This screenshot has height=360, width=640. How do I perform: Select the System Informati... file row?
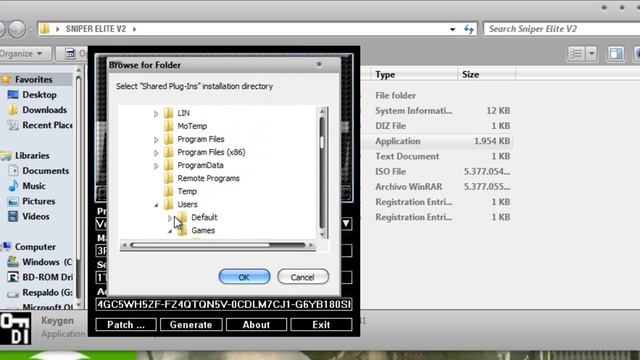click(x=437, y=111)
